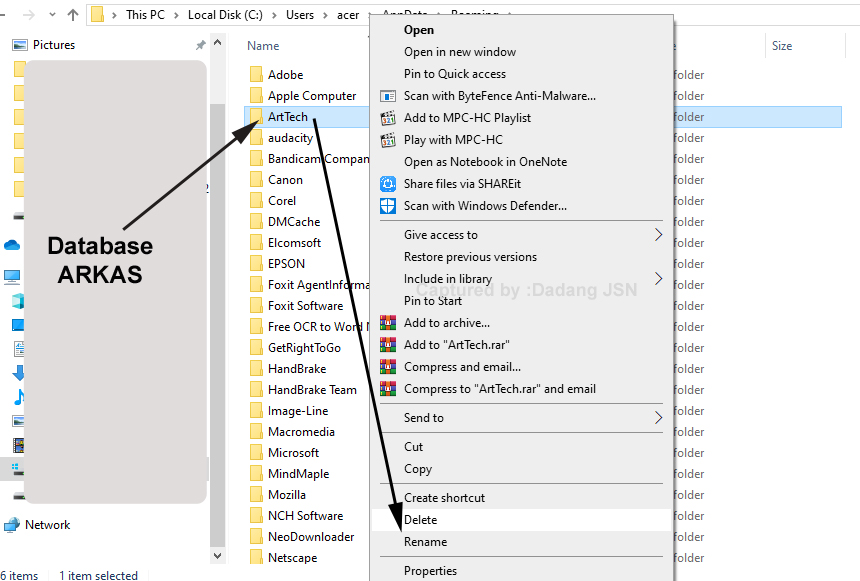The image size is (860, 581).
Task: Go to This PC in address breadcrumb
Action: pos(145,15)
